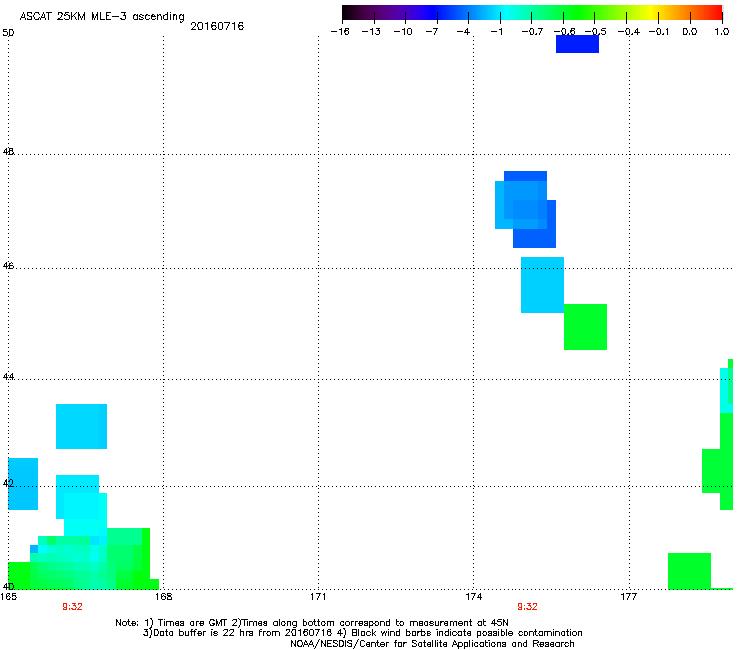Click the latitude label 46
The height and width of the screenshot is (650, 740).
click(8, 266)
